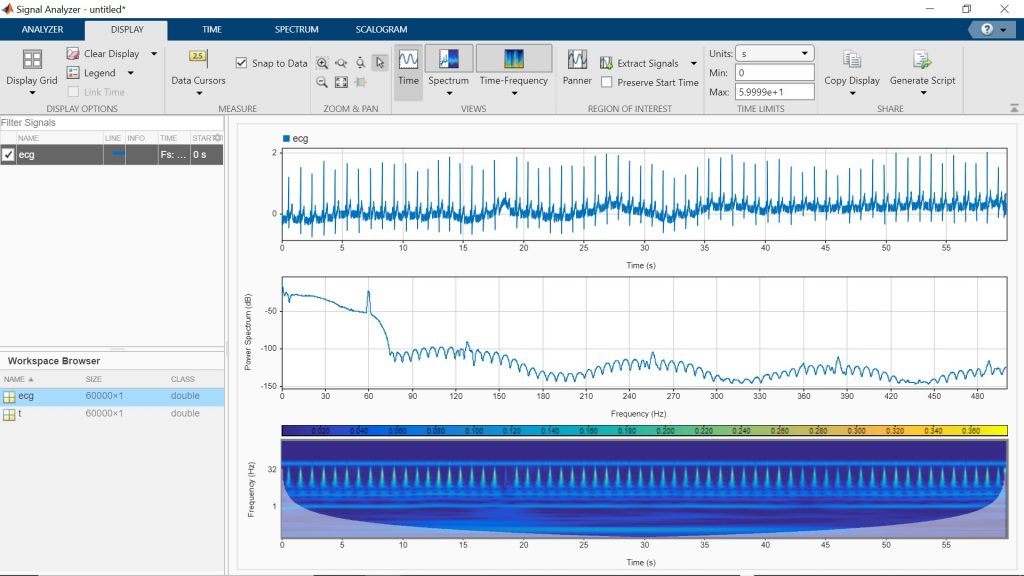Uncheck Snap to Data
This screenshot has width=1024, height=576.
241,63
